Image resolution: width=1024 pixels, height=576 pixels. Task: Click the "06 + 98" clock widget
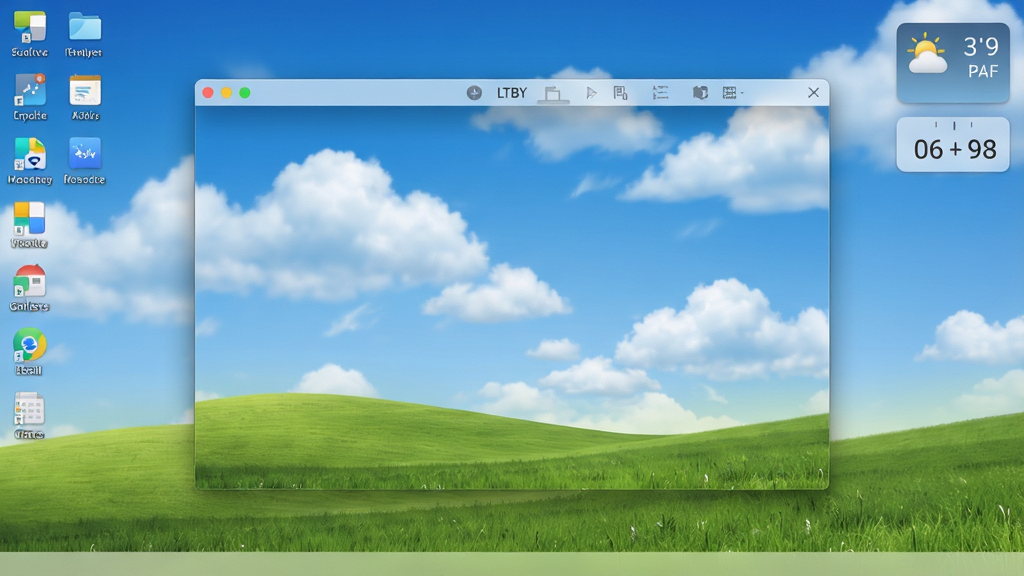(x=953, y=145)
